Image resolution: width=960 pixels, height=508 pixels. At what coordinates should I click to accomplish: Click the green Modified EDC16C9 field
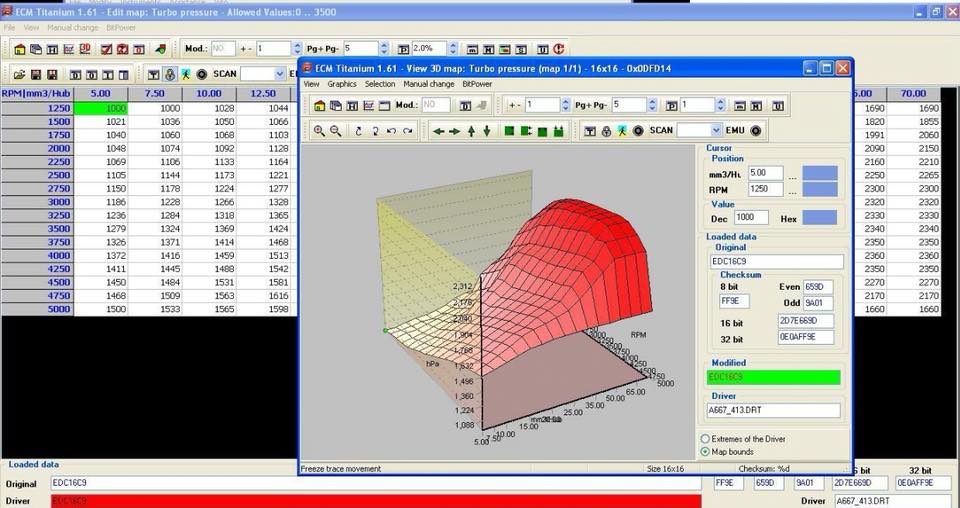click(773, 378)
